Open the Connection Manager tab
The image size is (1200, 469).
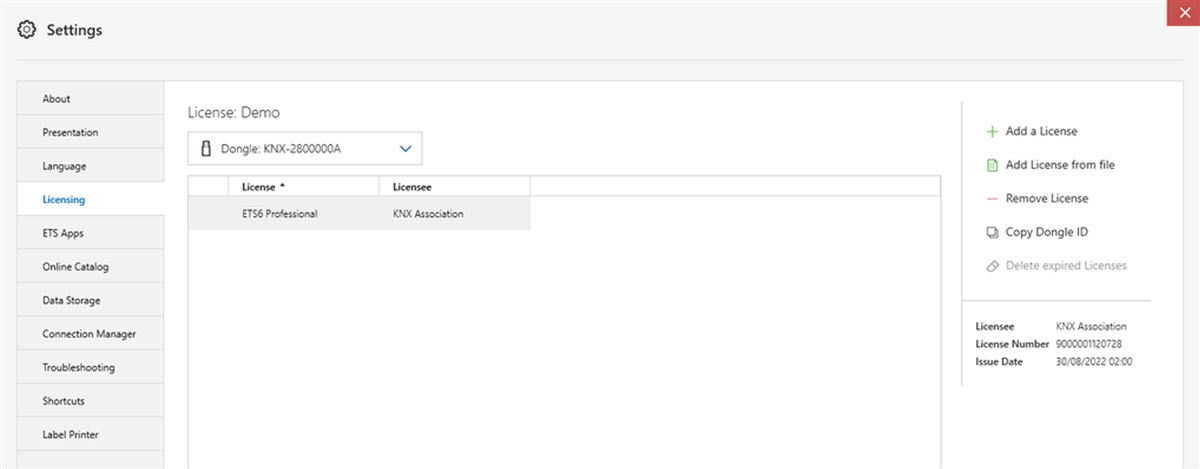(x=91, y=334)
